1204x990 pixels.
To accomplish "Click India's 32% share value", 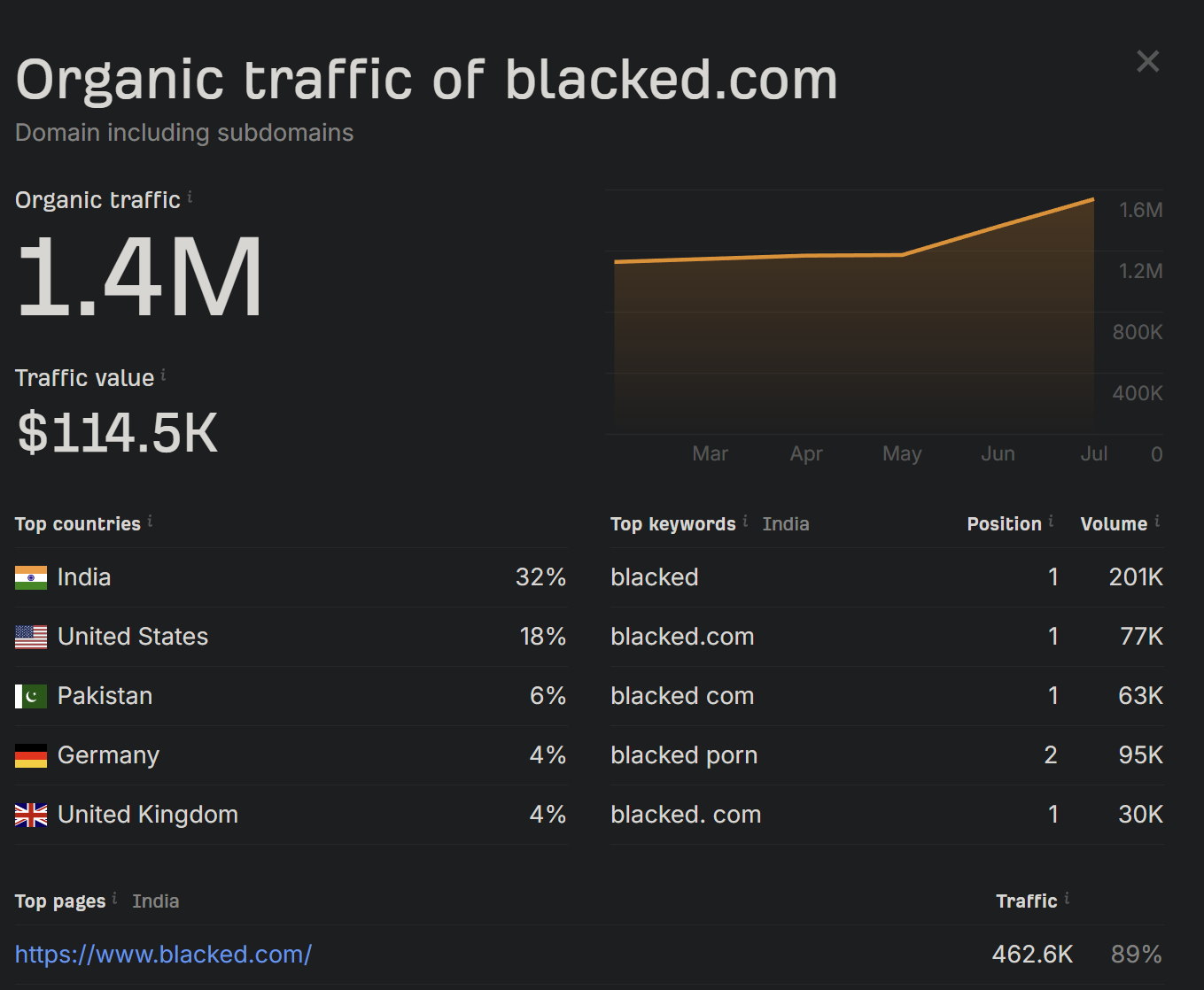I will [x=540, y=577].
